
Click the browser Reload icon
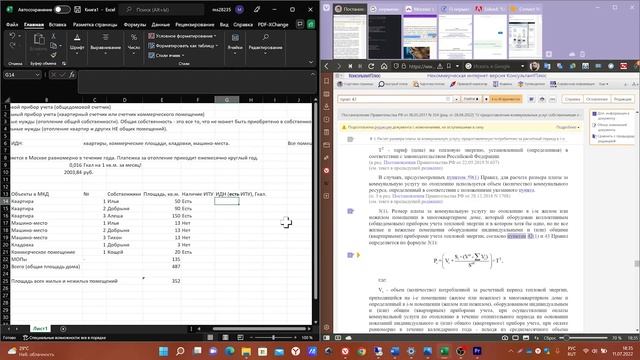tap(371, 66)
